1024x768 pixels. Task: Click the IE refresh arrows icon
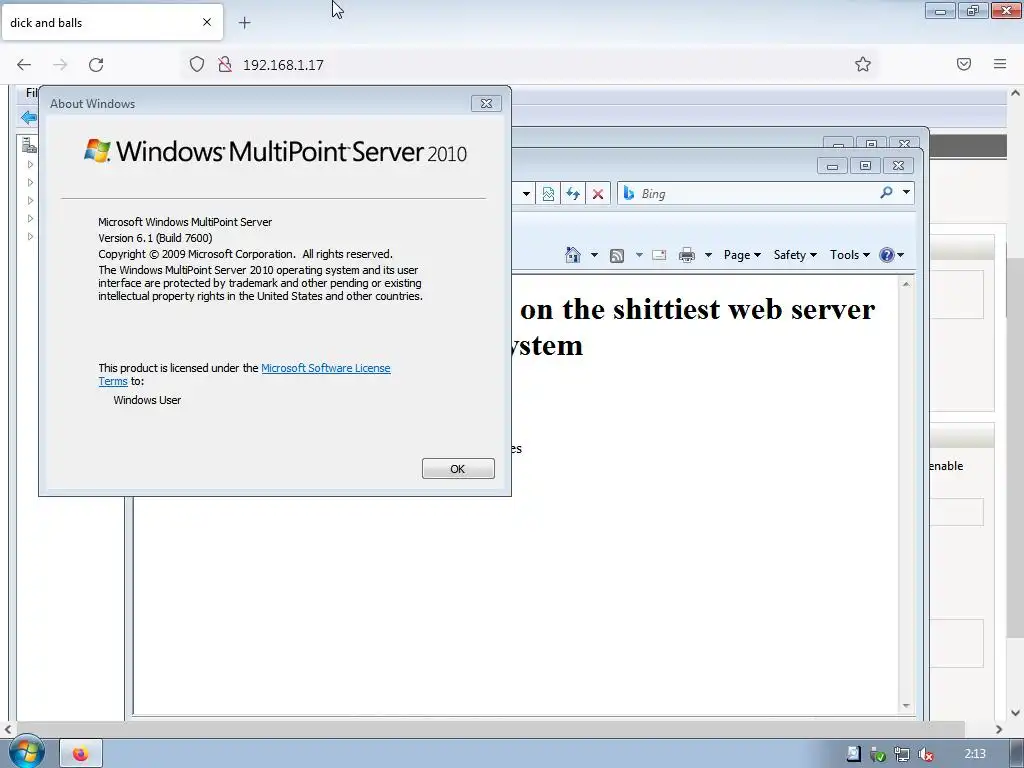click(x=573, y=193)
